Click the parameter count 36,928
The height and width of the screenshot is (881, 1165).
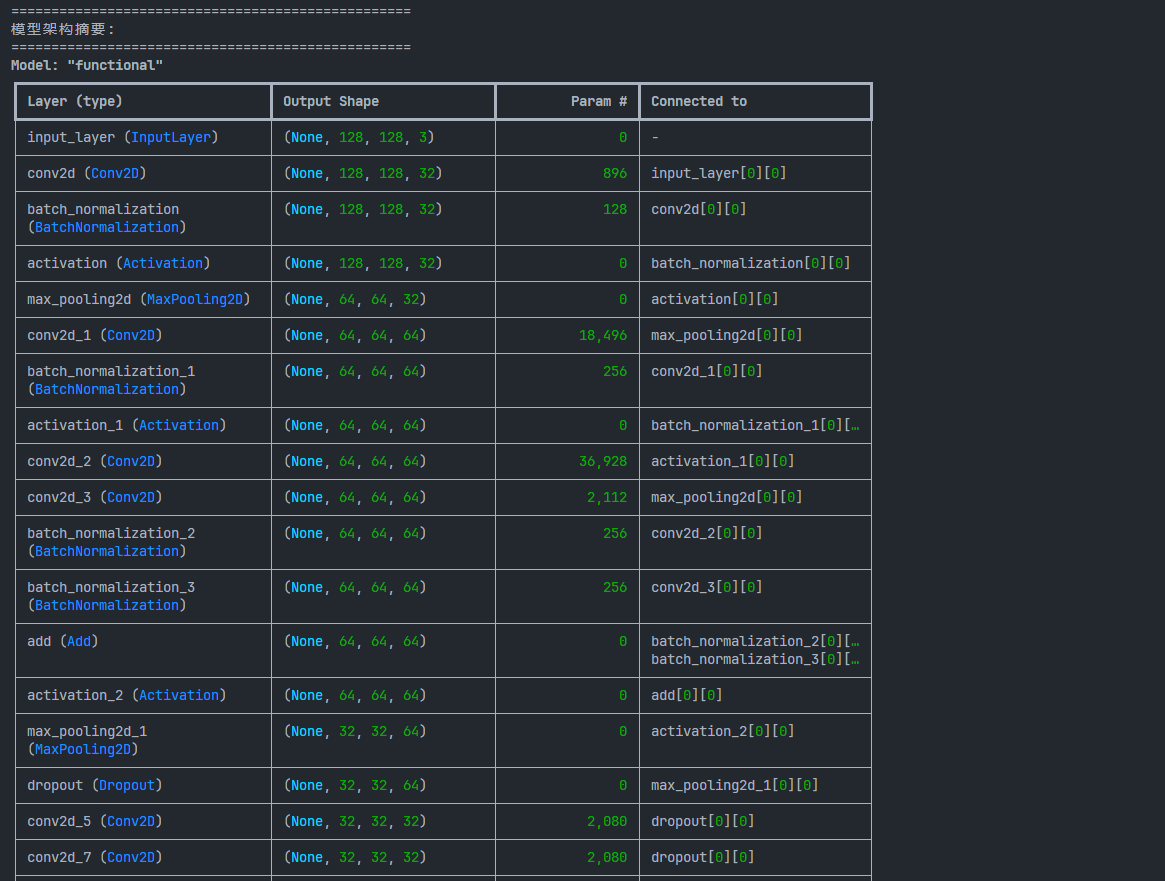(603, 462)
